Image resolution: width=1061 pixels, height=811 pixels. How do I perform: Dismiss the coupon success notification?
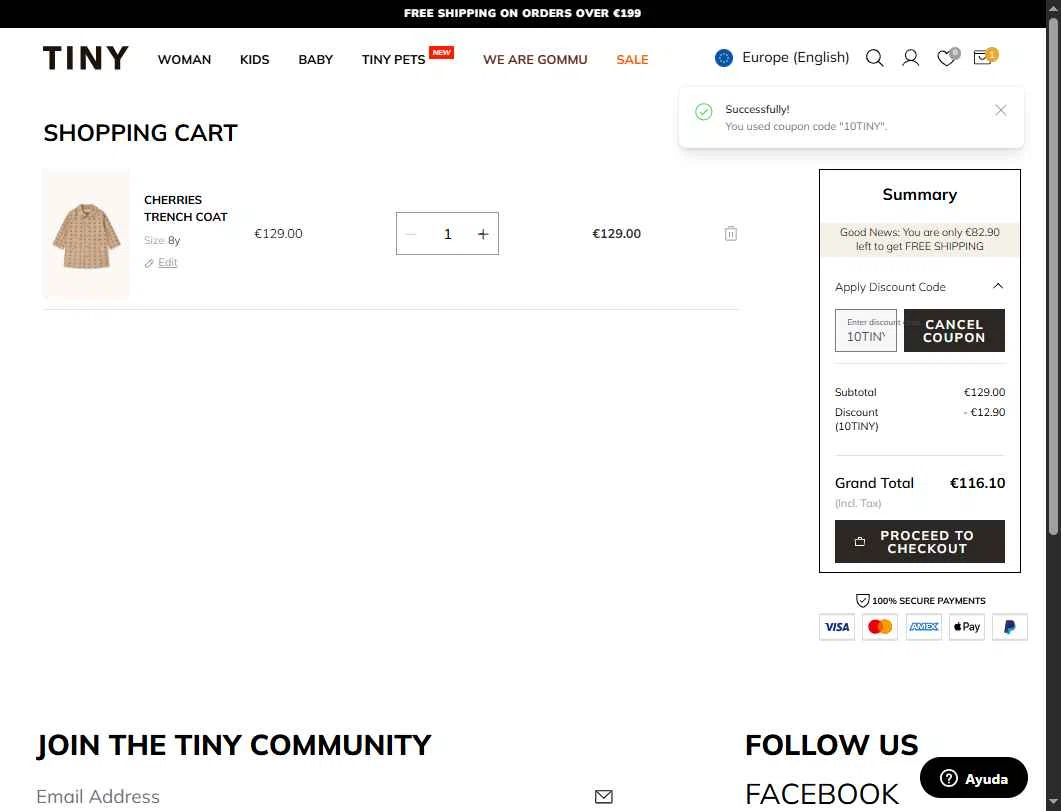coord(1001,110)
